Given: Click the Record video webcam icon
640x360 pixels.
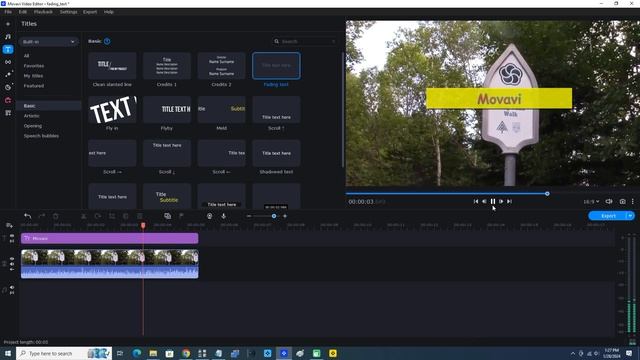Looking at the screenshot, I should [x=209, y=216].
